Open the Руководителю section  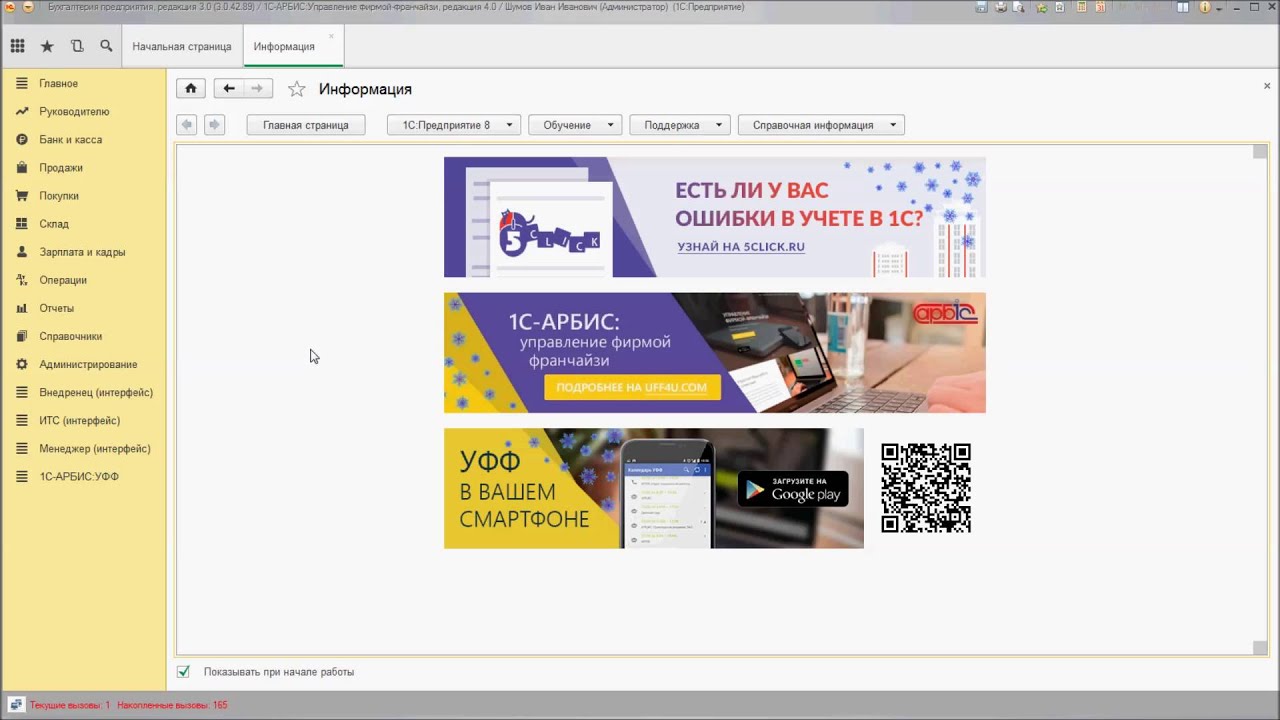tap(83, 112)
